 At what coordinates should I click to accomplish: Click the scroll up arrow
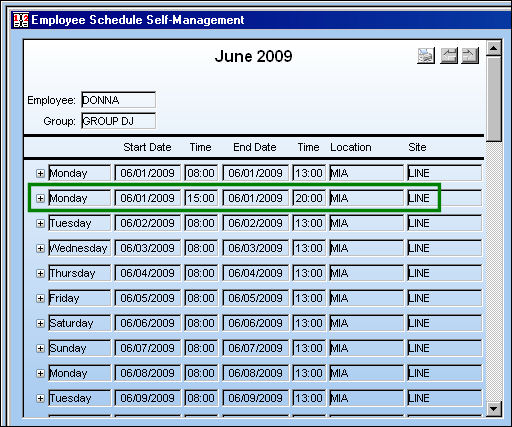[x=494, y=48]
